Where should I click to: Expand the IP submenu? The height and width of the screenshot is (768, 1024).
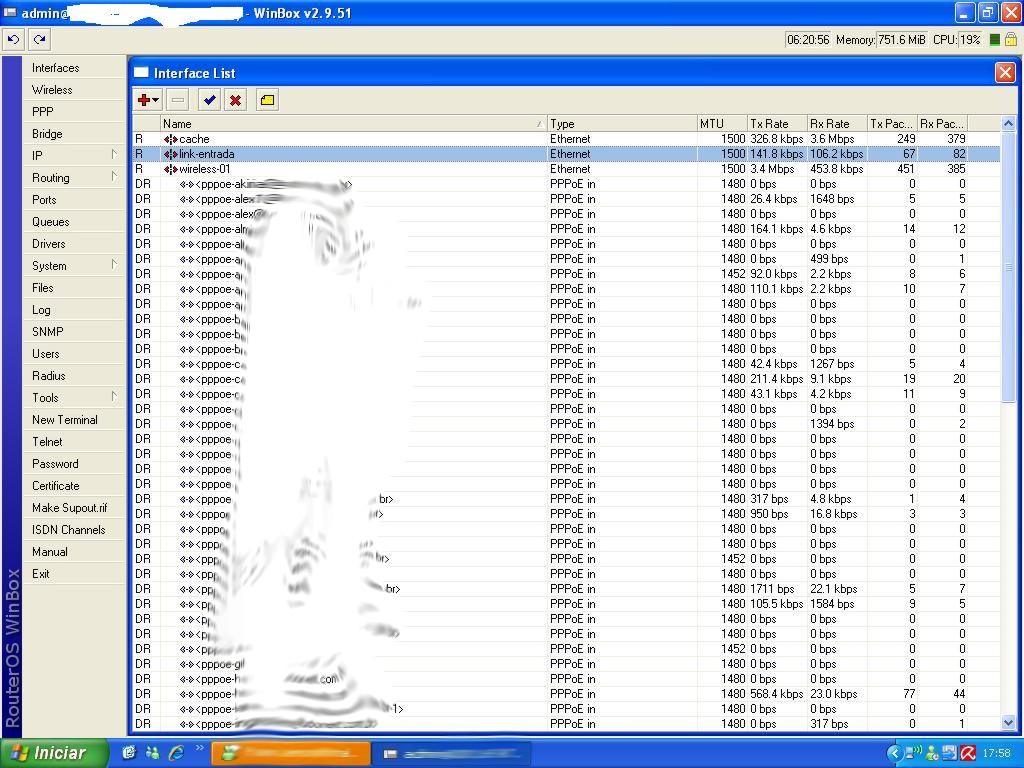74,155
